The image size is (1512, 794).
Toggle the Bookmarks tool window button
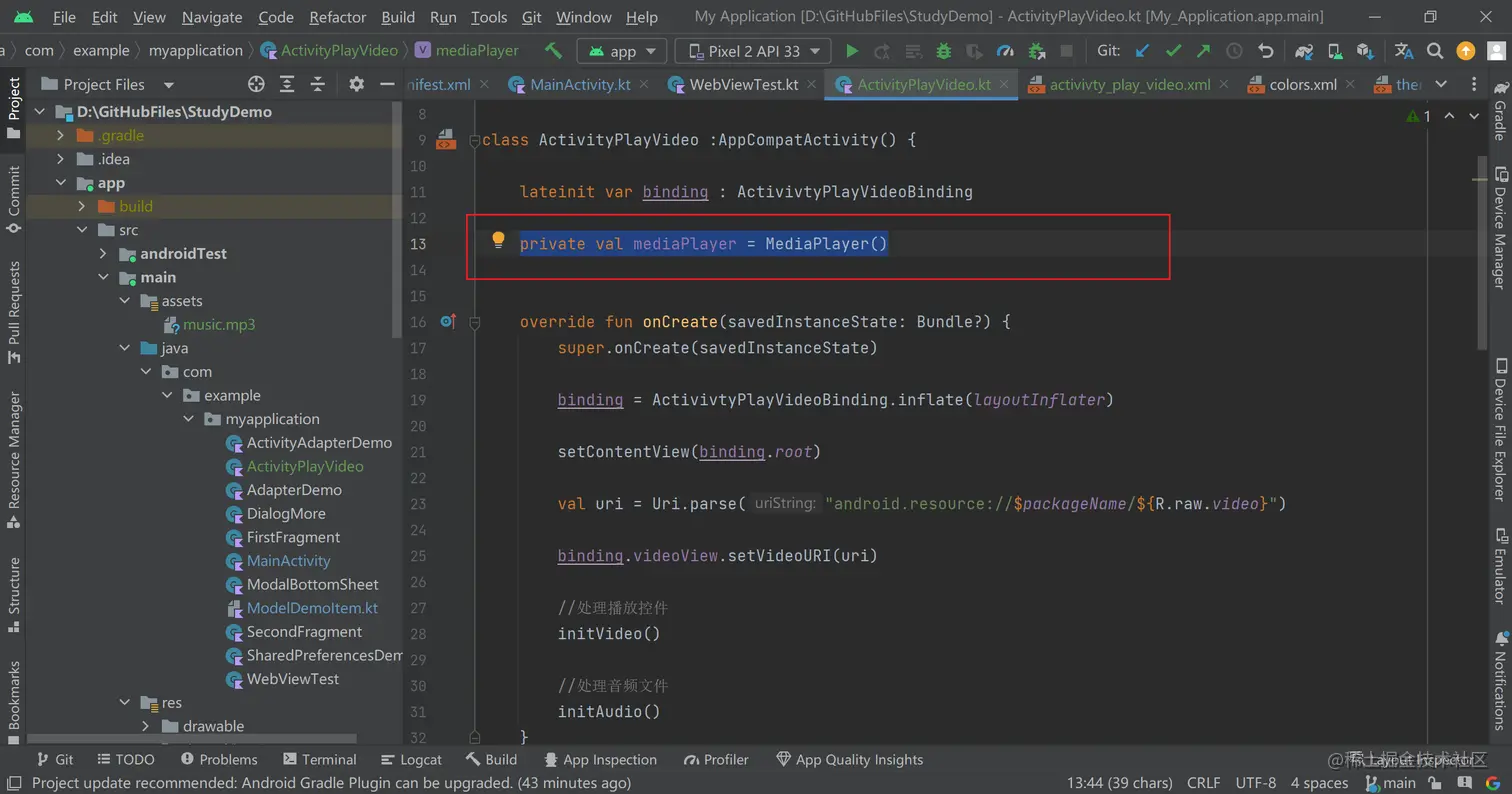13,701
